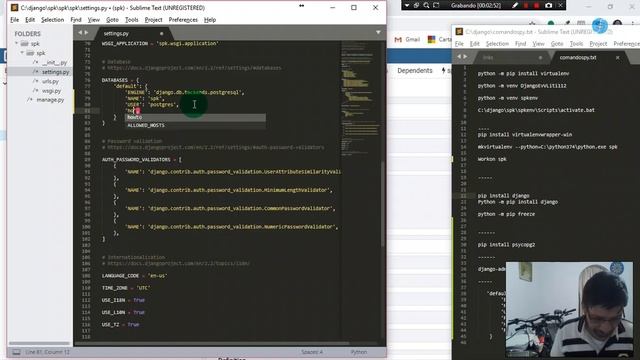Viewport: 640px width, 360px height.
Task: Go to next tab arrow in settings window
Action: tap(86, 33)
